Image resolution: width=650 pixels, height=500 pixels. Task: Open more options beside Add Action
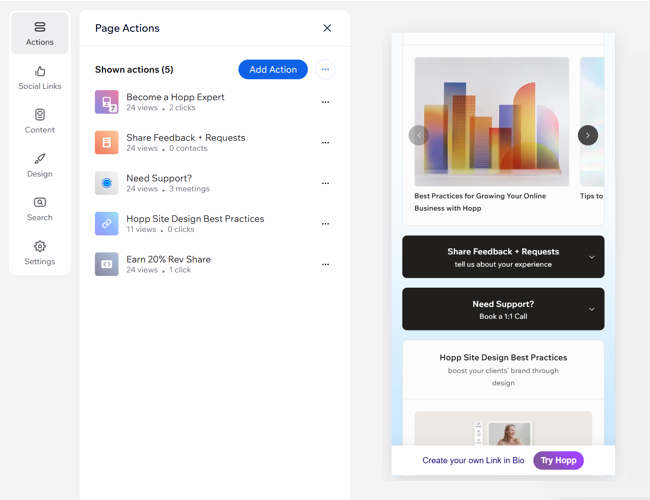(x=325, y=69)
